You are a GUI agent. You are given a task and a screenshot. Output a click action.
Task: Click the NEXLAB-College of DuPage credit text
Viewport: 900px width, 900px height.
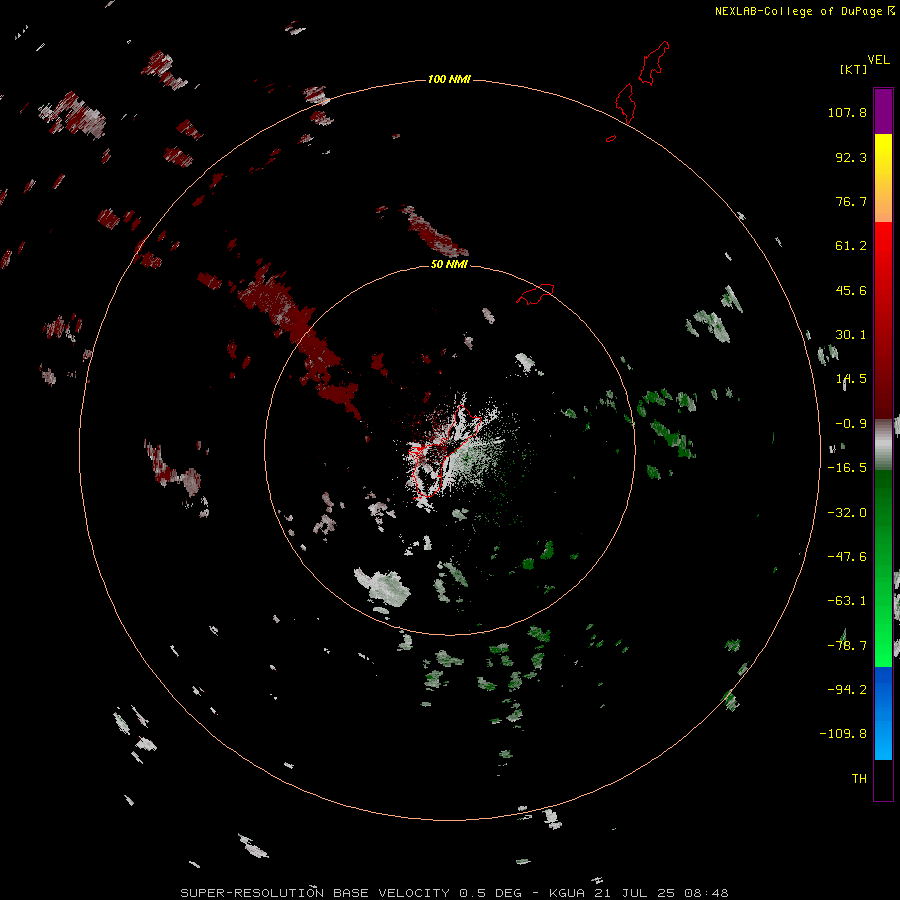pos(804,11)
